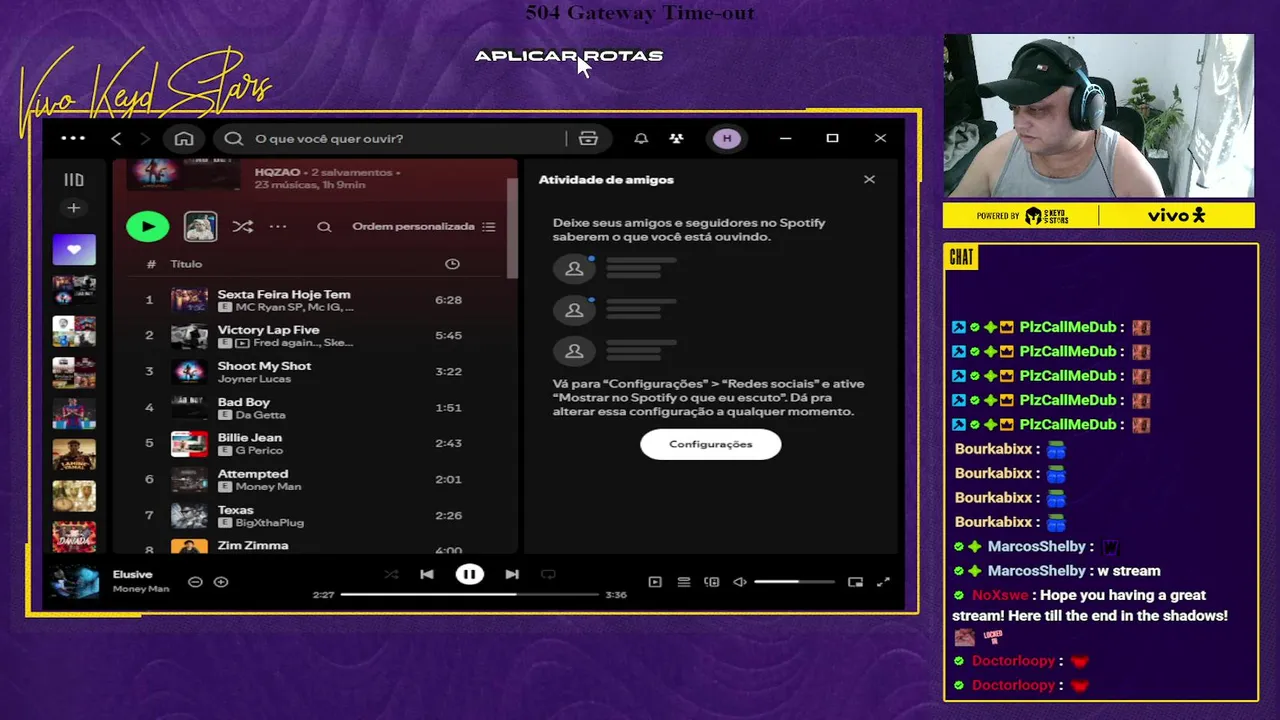Screen dimensions: 1280x720
Task: Open the profile avatar 'H' menu
Action: (727, 139)
